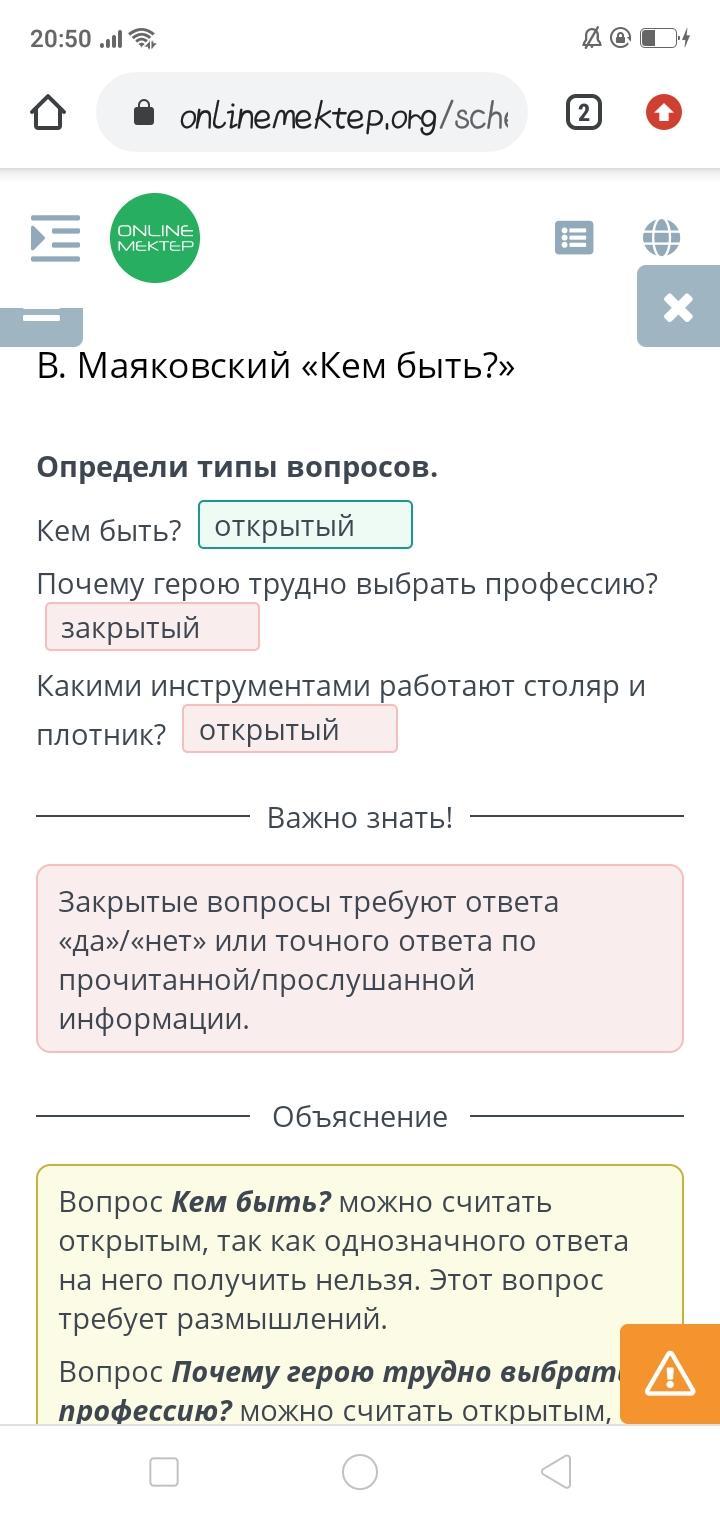Tap the red upload arrow icon
Viewport: 720px width, 1520px height.
point(664,113)
